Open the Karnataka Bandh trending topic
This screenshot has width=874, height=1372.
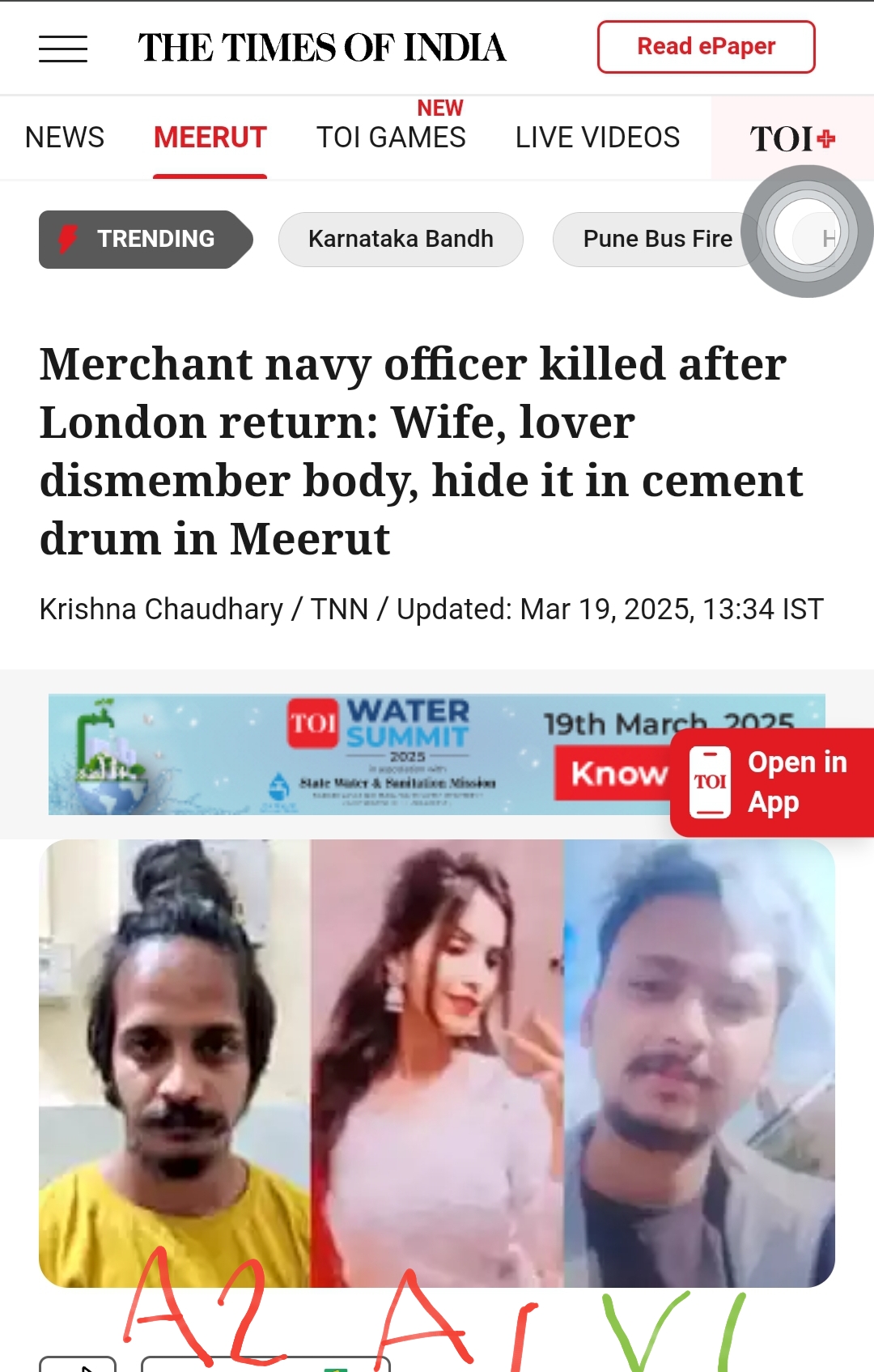(x=401, y=240)
